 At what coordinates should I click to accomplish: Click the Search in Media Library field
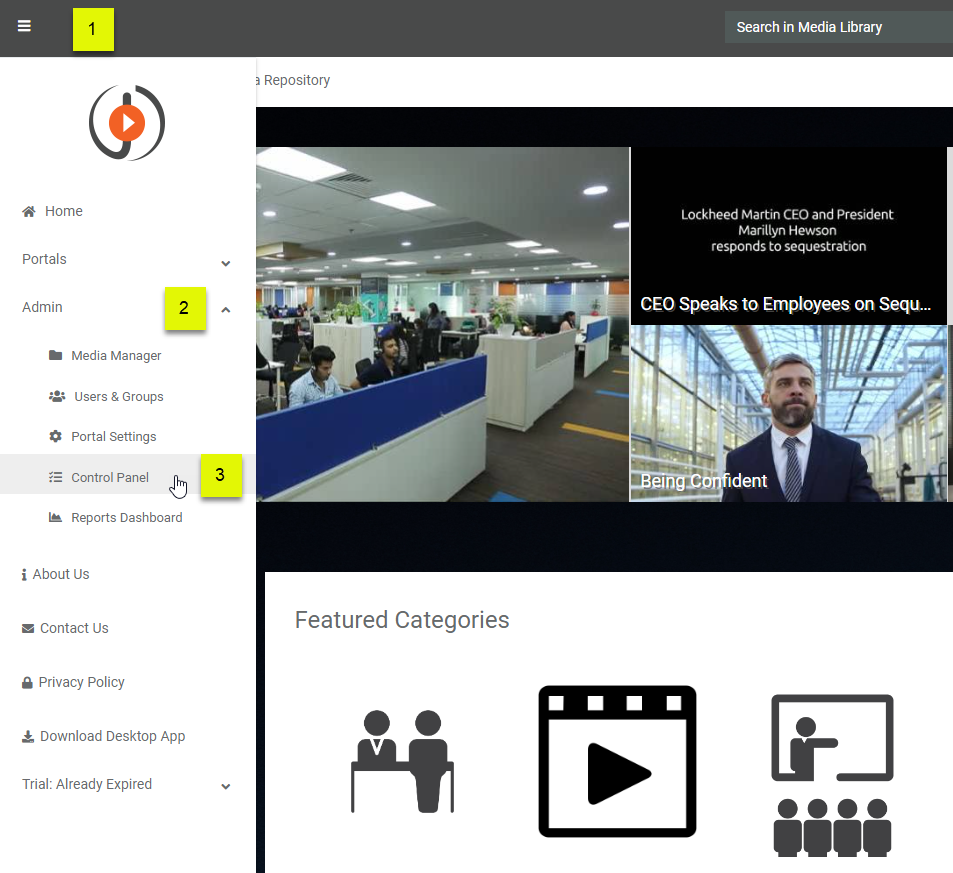838,27
